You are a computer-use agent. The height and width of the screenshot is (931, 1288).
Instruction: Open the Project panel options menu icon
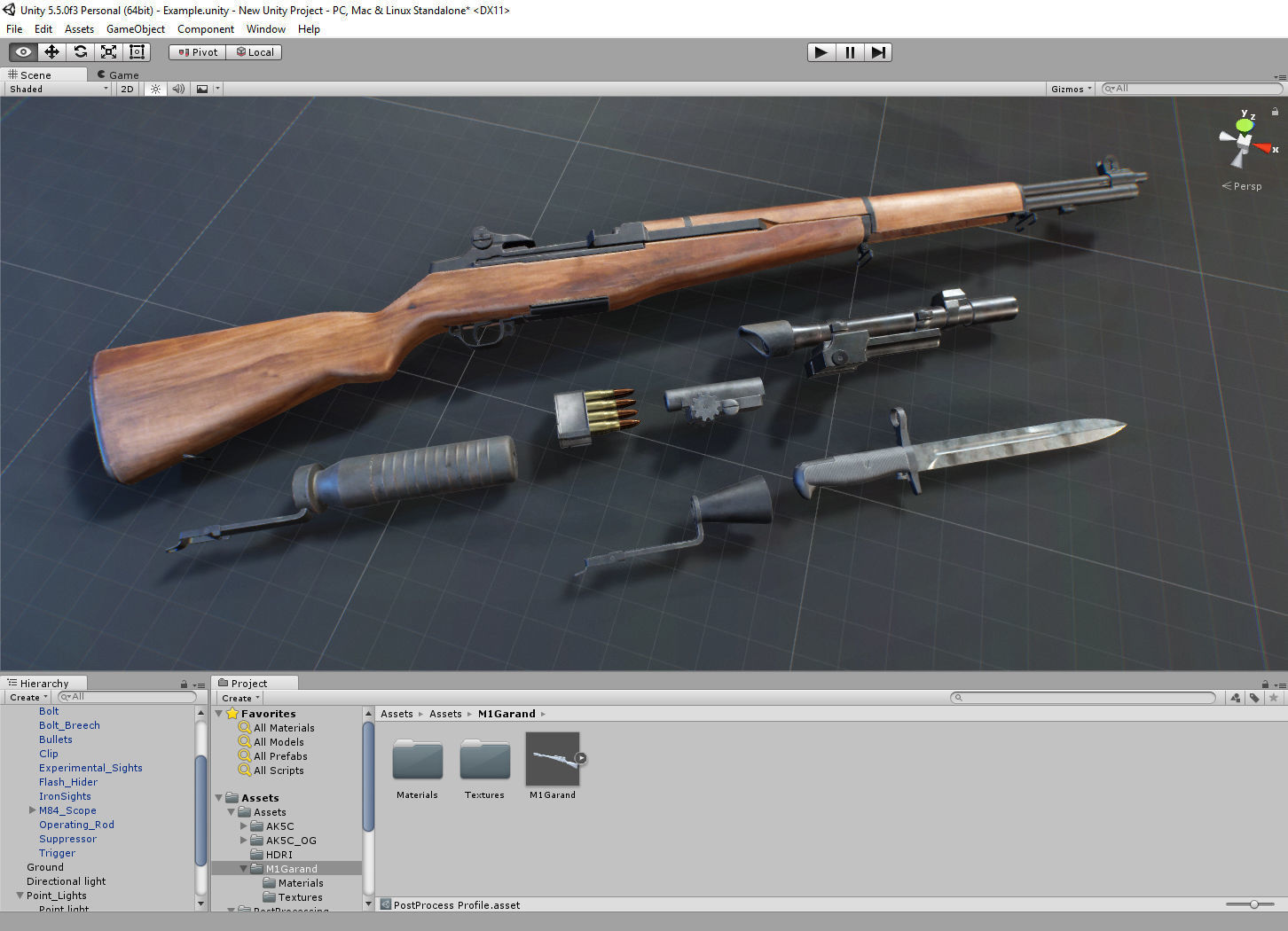point(1279,685)
